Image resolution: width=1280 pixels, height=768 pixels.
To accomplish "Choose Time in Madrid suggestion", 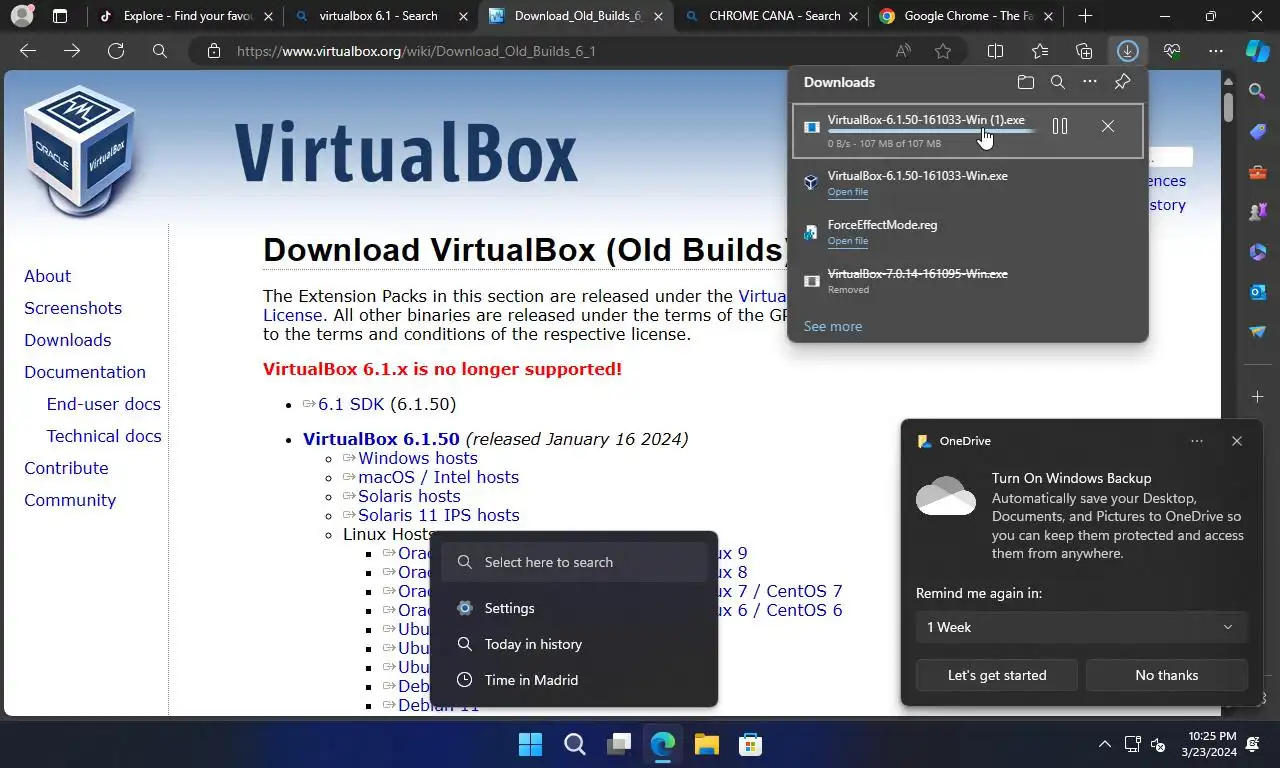I will [574, 680].
